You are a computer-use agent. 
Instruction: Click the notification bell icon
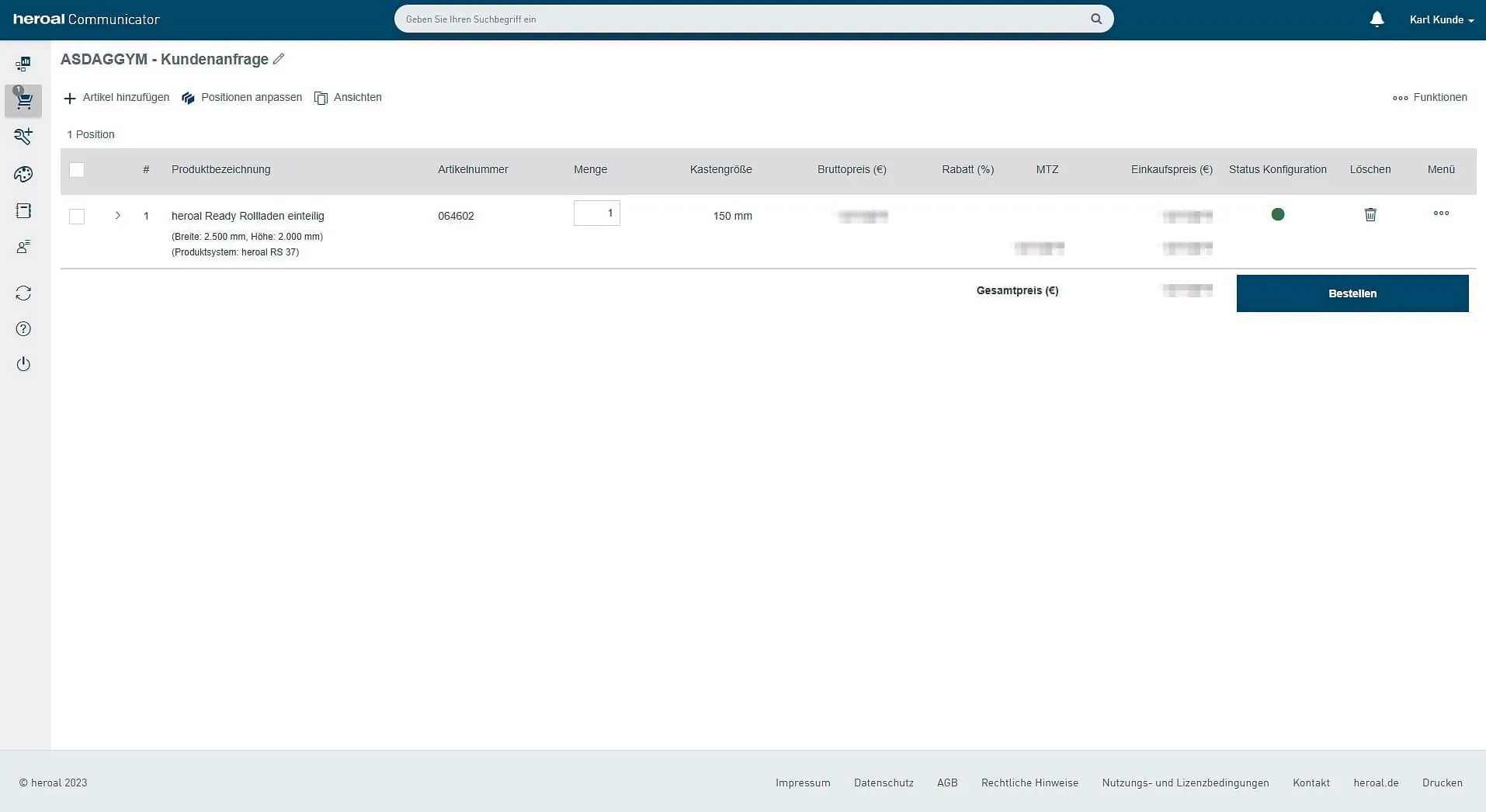(x=1377, y=19)
